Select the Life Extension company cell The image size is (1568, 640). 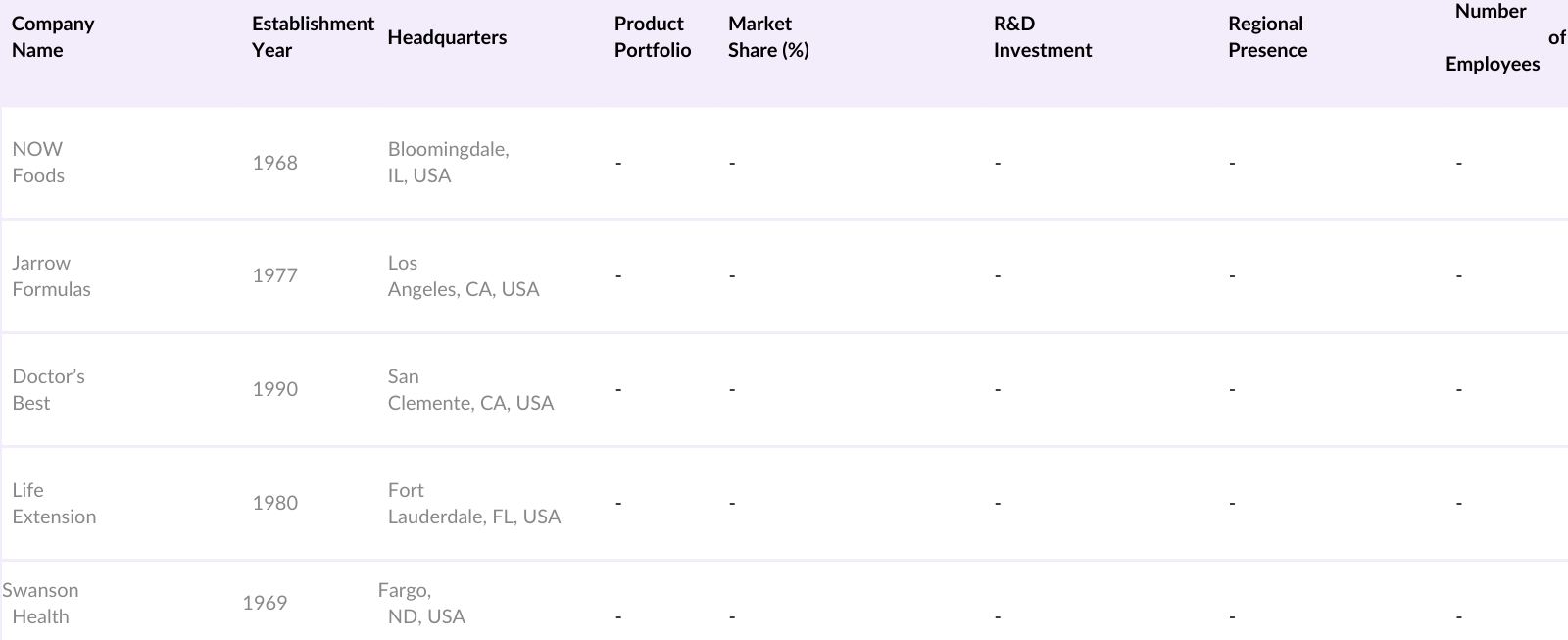pos(54,504)
